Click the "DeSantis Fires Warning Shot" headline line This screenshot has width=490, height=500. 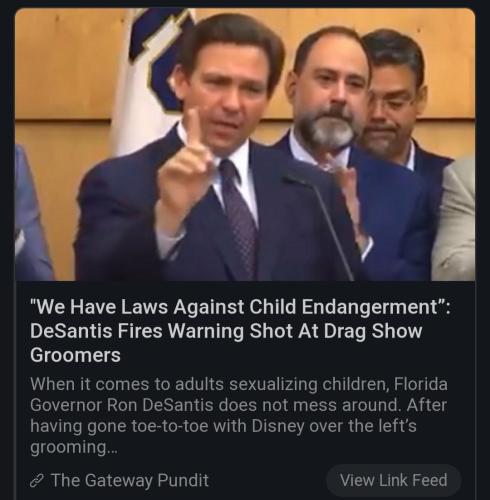point(226,331)
